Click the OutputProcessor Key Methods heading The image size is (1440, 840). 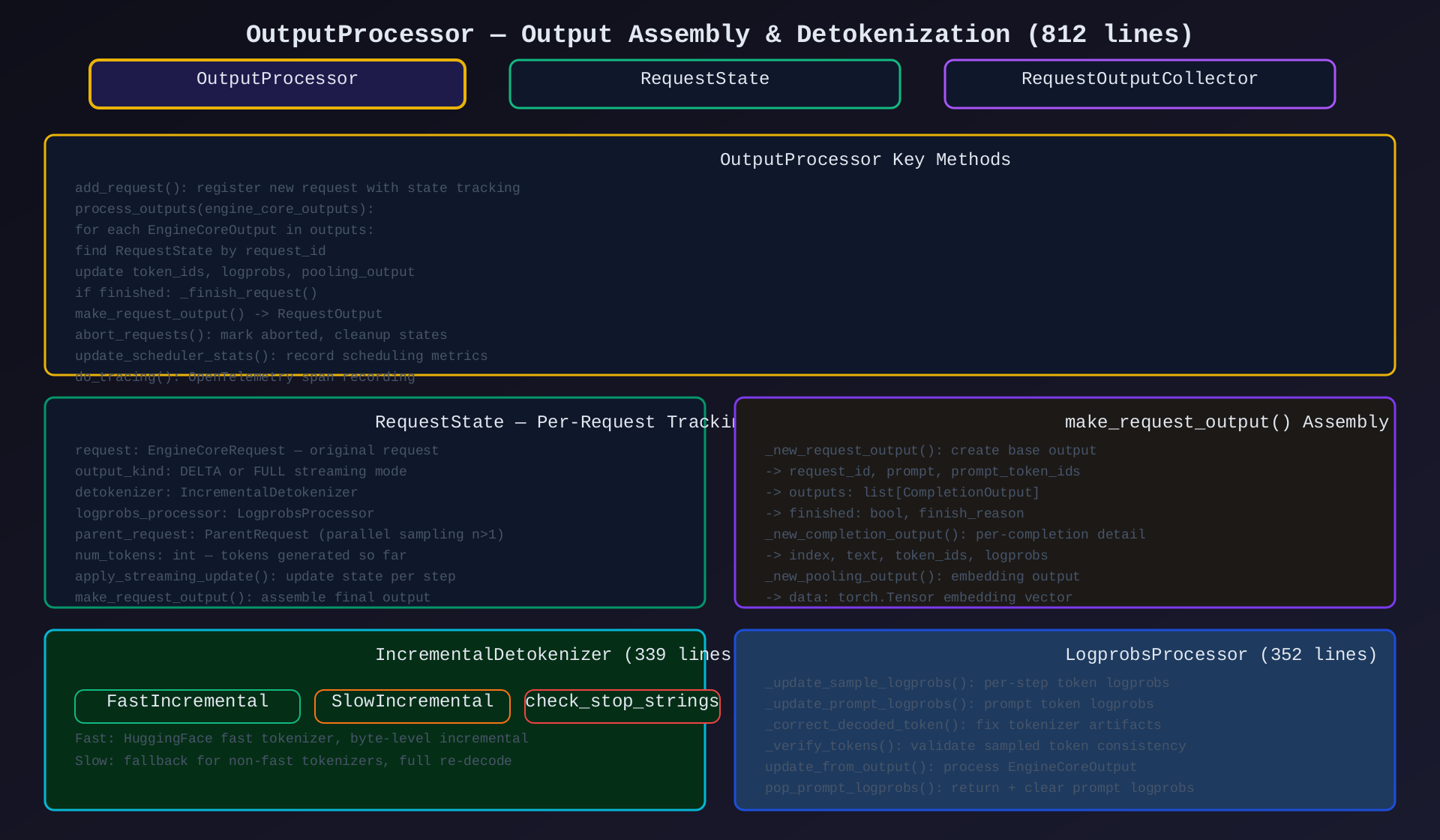[865, 160]
